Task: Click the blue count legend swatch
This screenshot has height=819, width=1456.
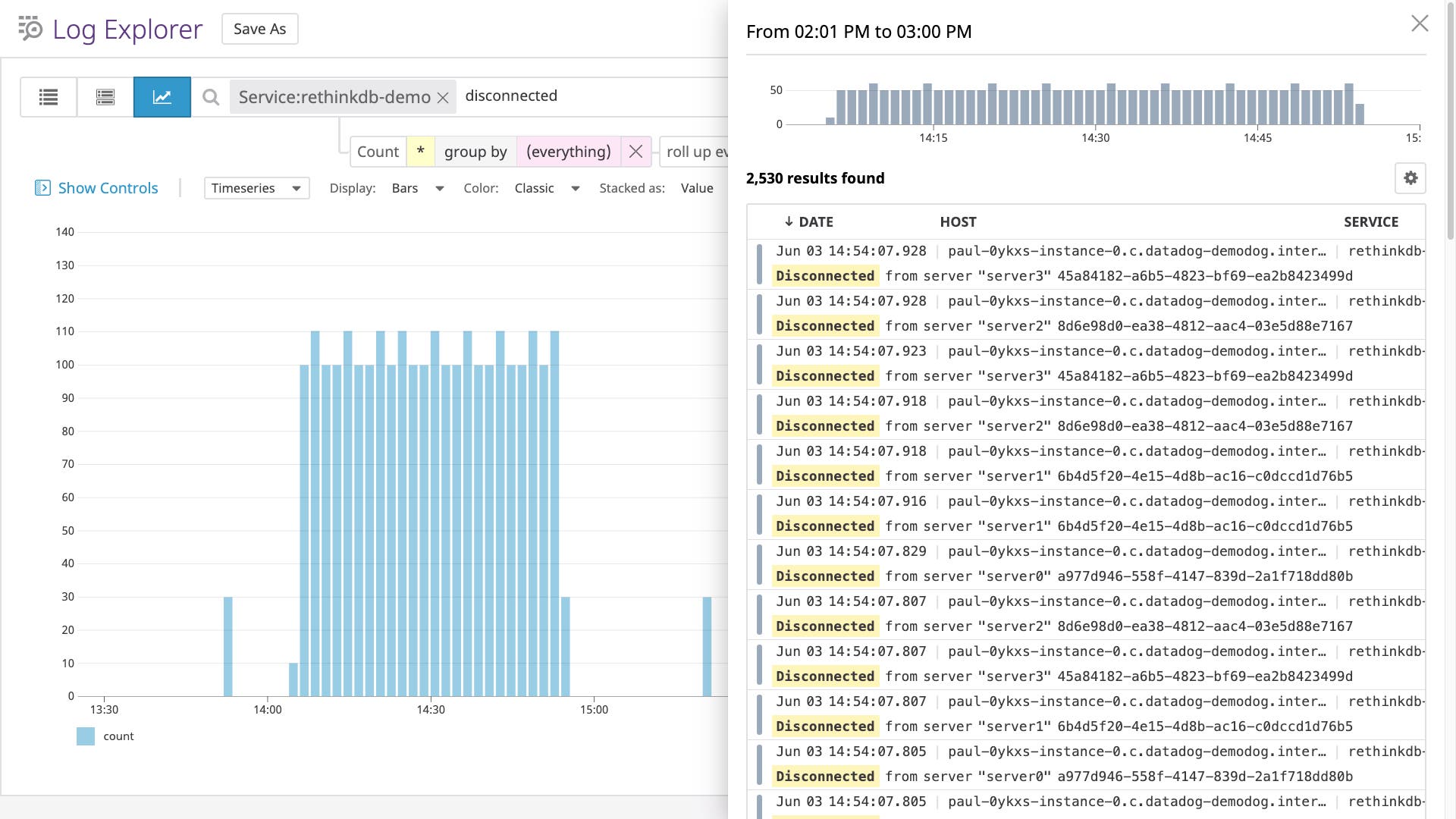Action: (x=85, y=736)
